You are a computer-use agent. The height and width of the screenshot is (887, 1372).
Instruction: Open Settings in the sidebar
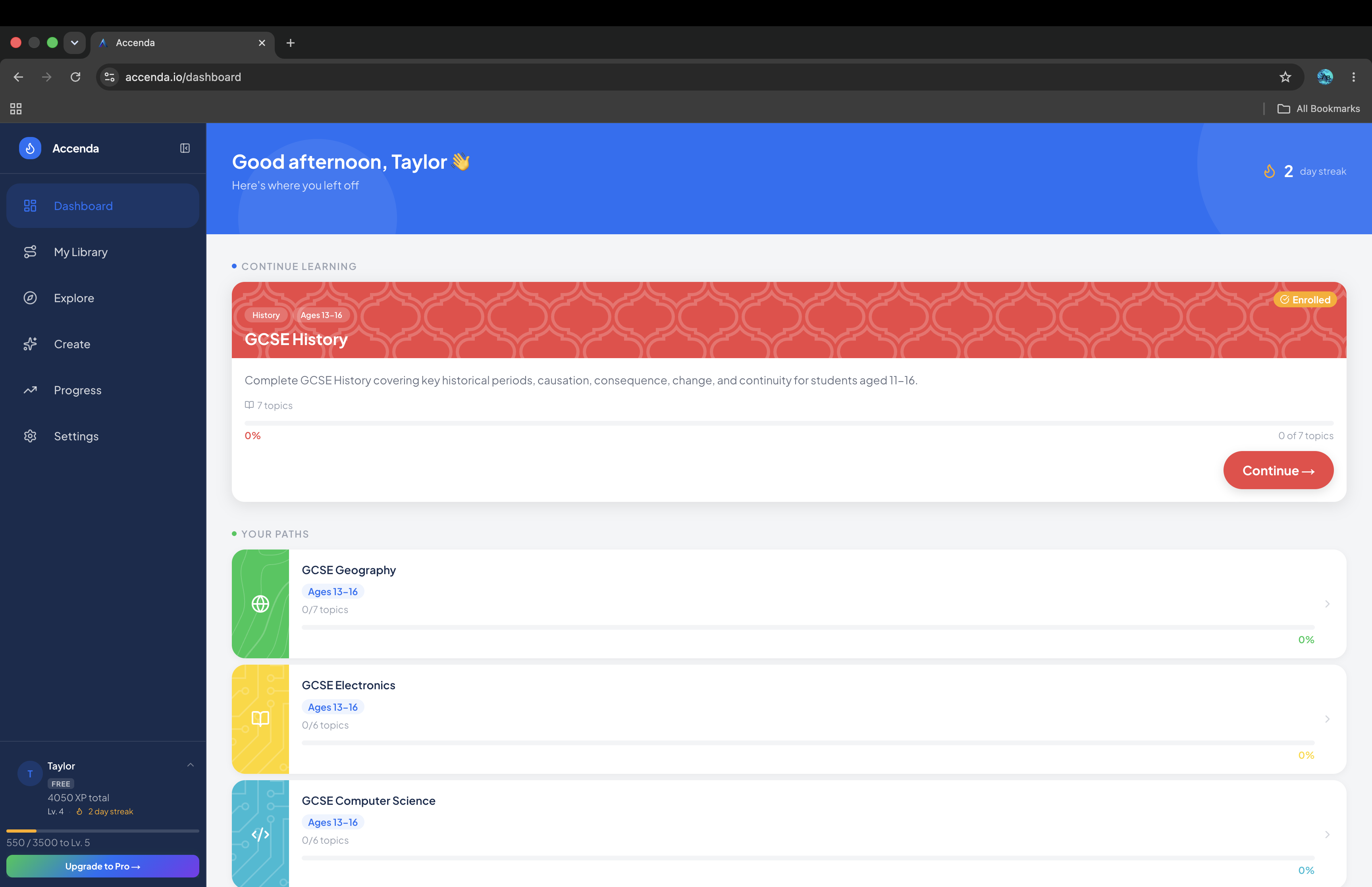click(102, 436)
